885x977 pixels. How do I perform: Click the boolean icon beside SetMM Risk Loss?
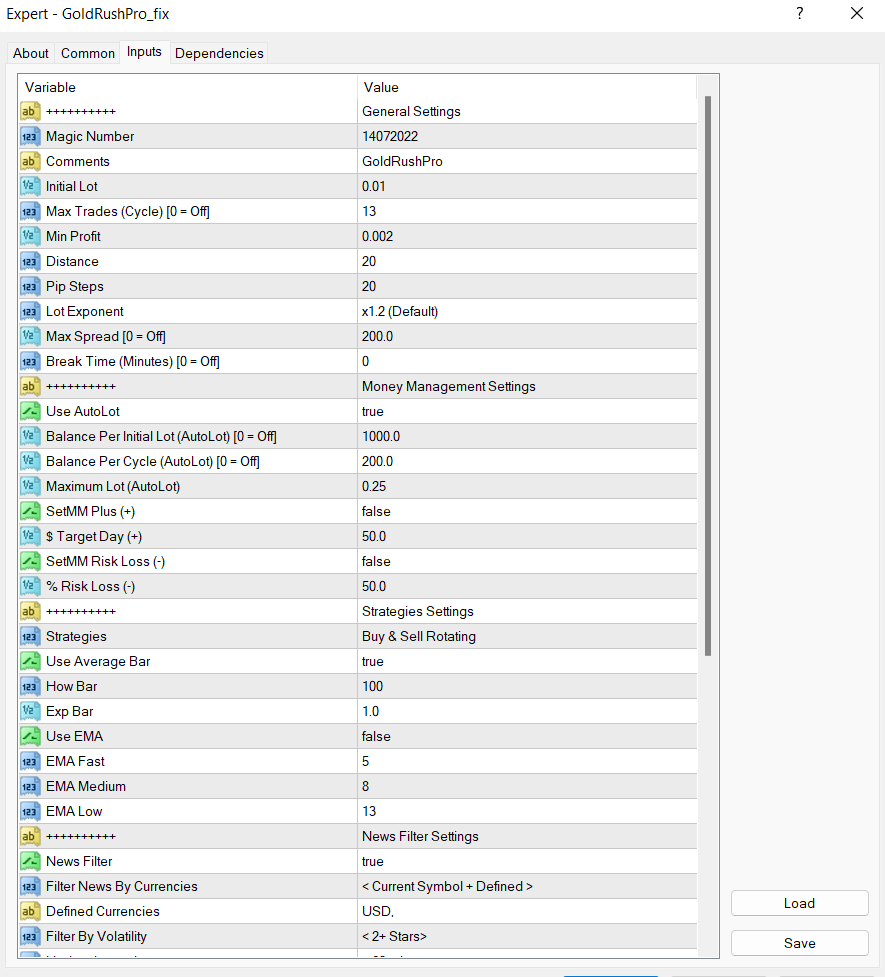point(30,561)
